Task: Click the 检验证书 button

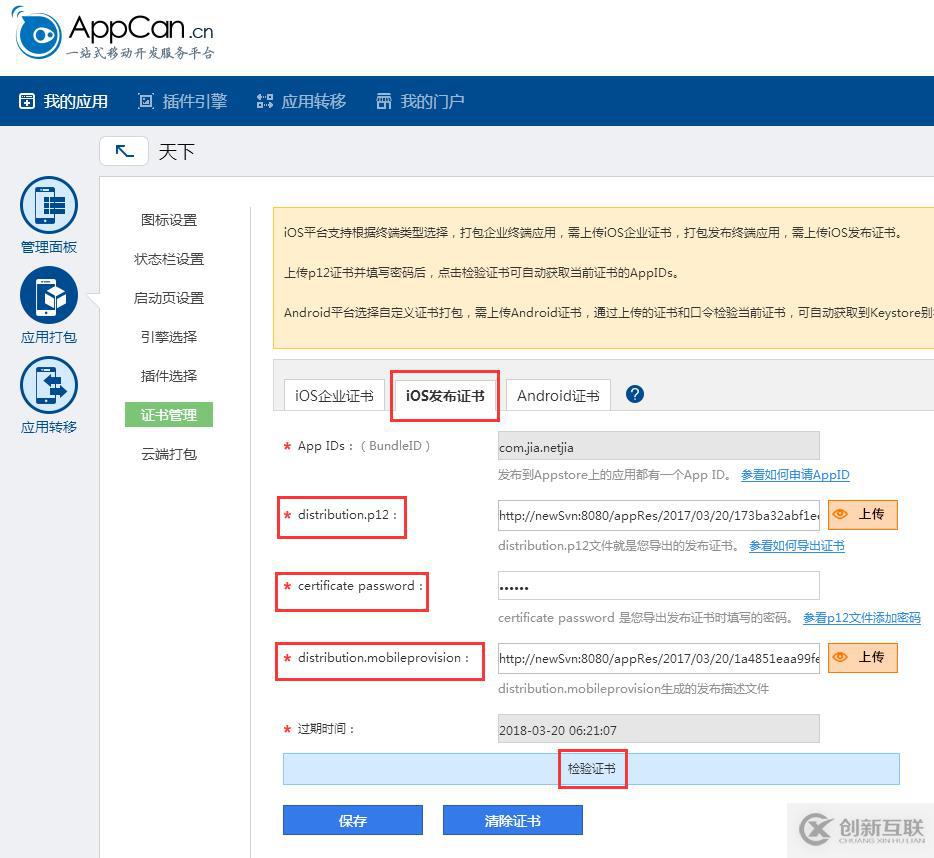Action: (591, 769)
